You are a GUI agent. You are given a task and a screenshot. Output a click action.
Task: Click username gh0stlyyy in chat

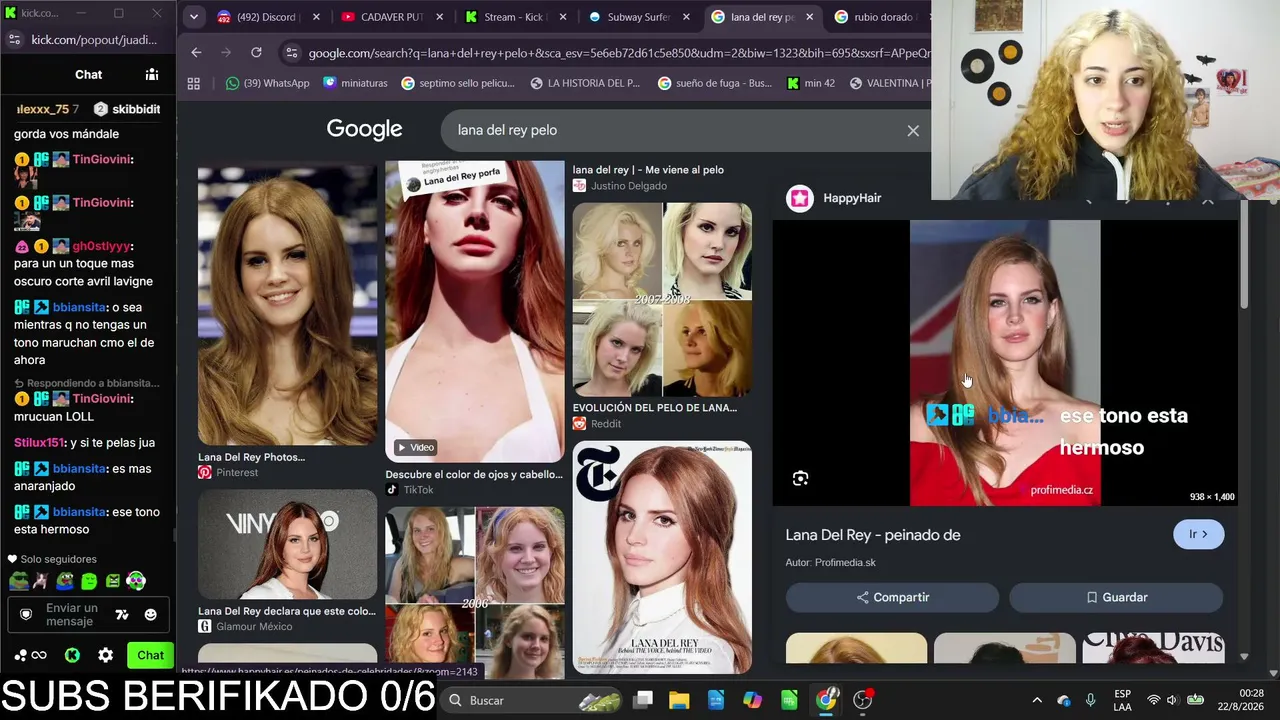point(103,246)
